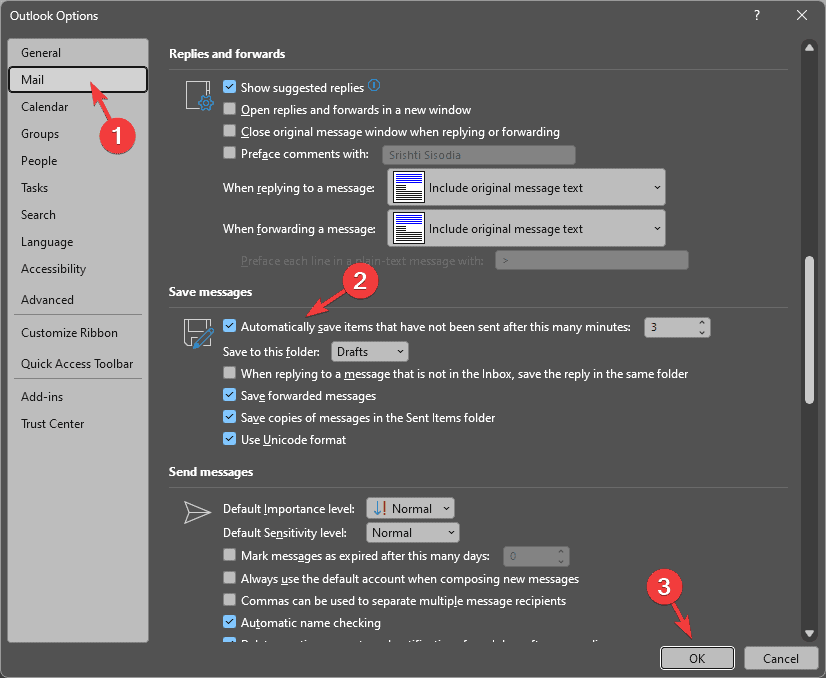
Task: Click the plain-text preface character field
Action: coord(592,260)
